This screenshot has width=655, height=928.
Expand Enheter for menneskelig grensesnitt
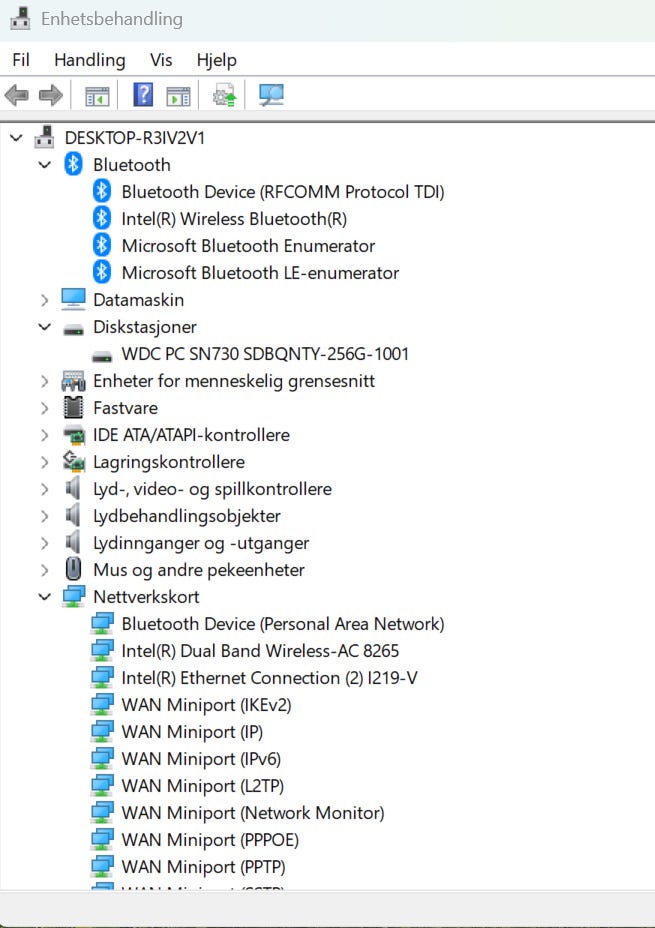pyautogui.click(x=44, y=381)
